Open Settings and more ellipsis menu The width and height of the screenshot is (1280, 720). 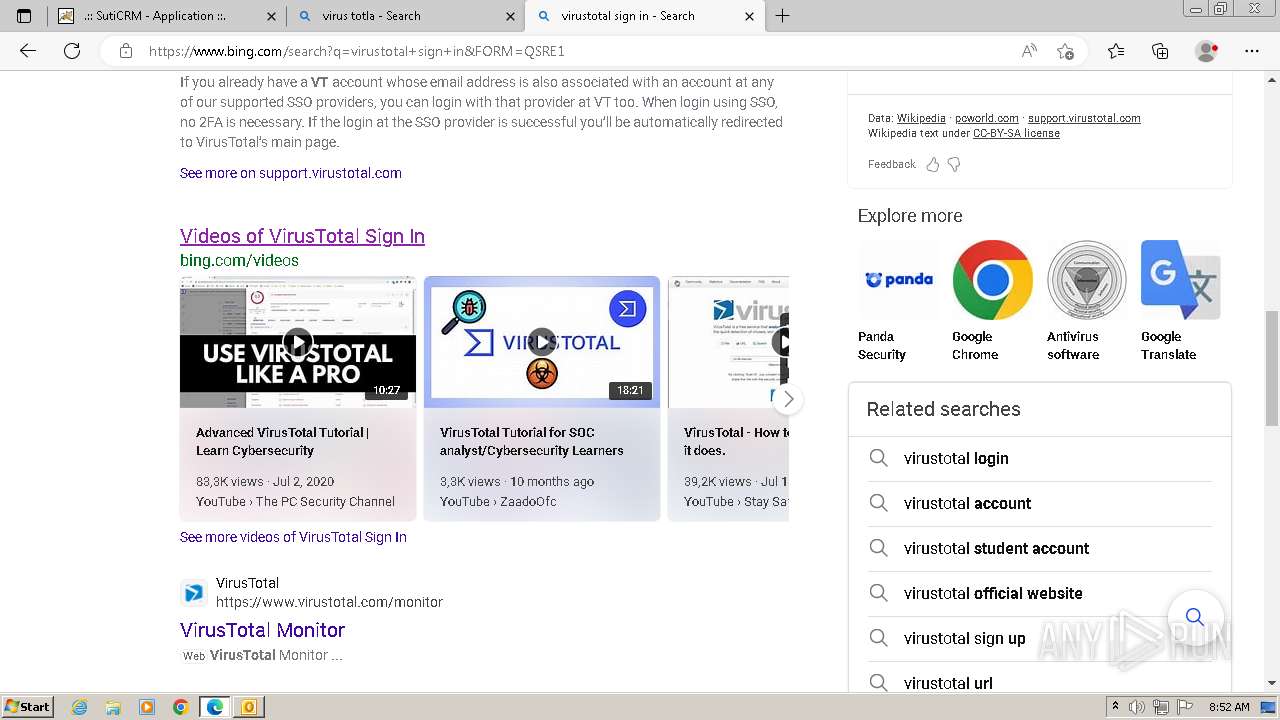[1252, 51]
